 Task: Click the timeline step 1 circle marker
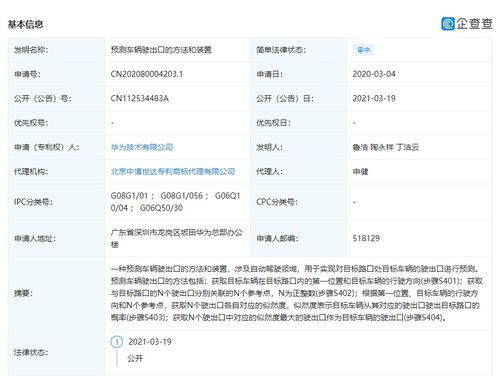[117, 342]
